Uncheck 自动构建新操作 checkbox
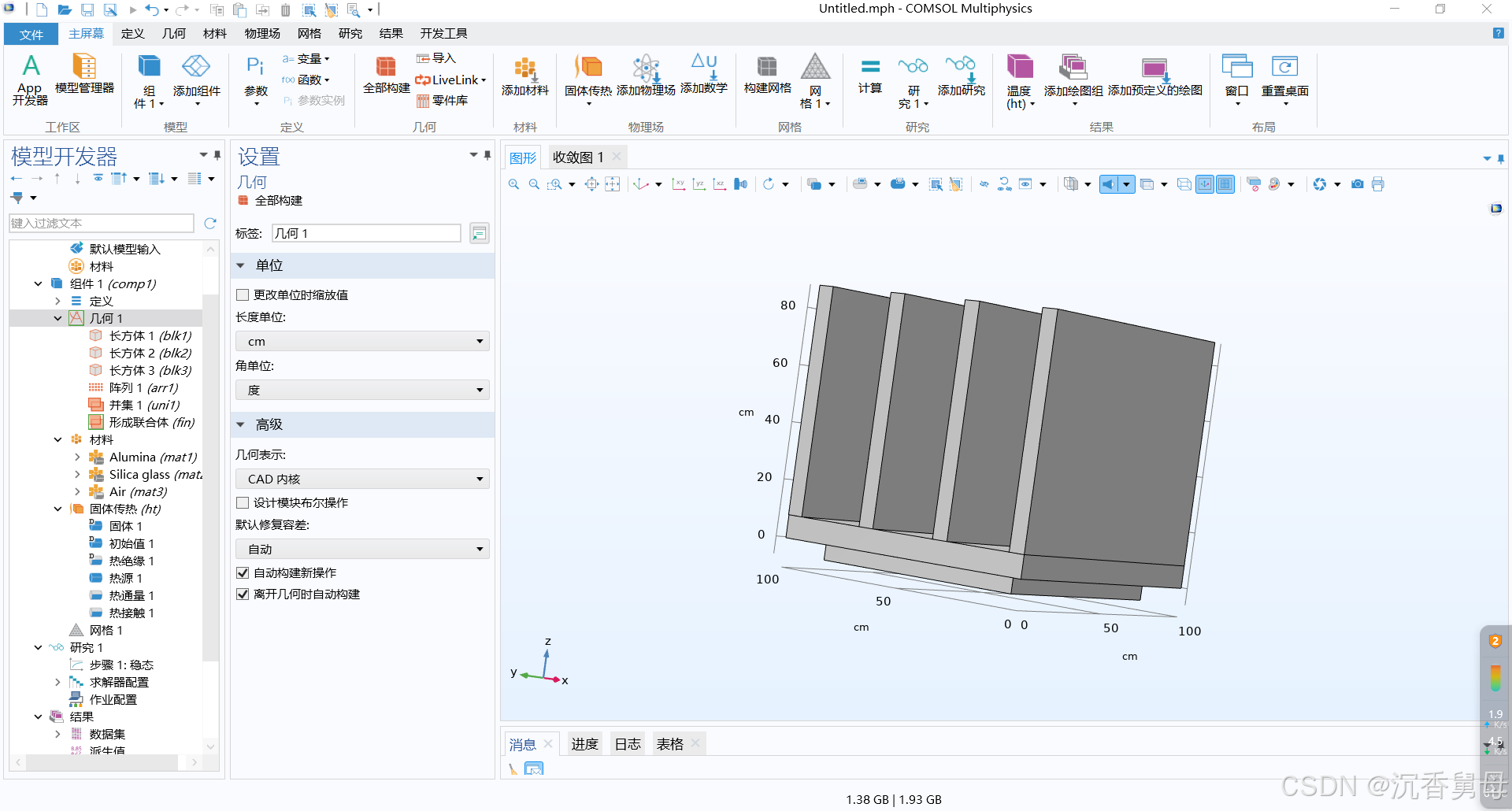Viewport: 1512px width, 811px height. tap(243, 573)
